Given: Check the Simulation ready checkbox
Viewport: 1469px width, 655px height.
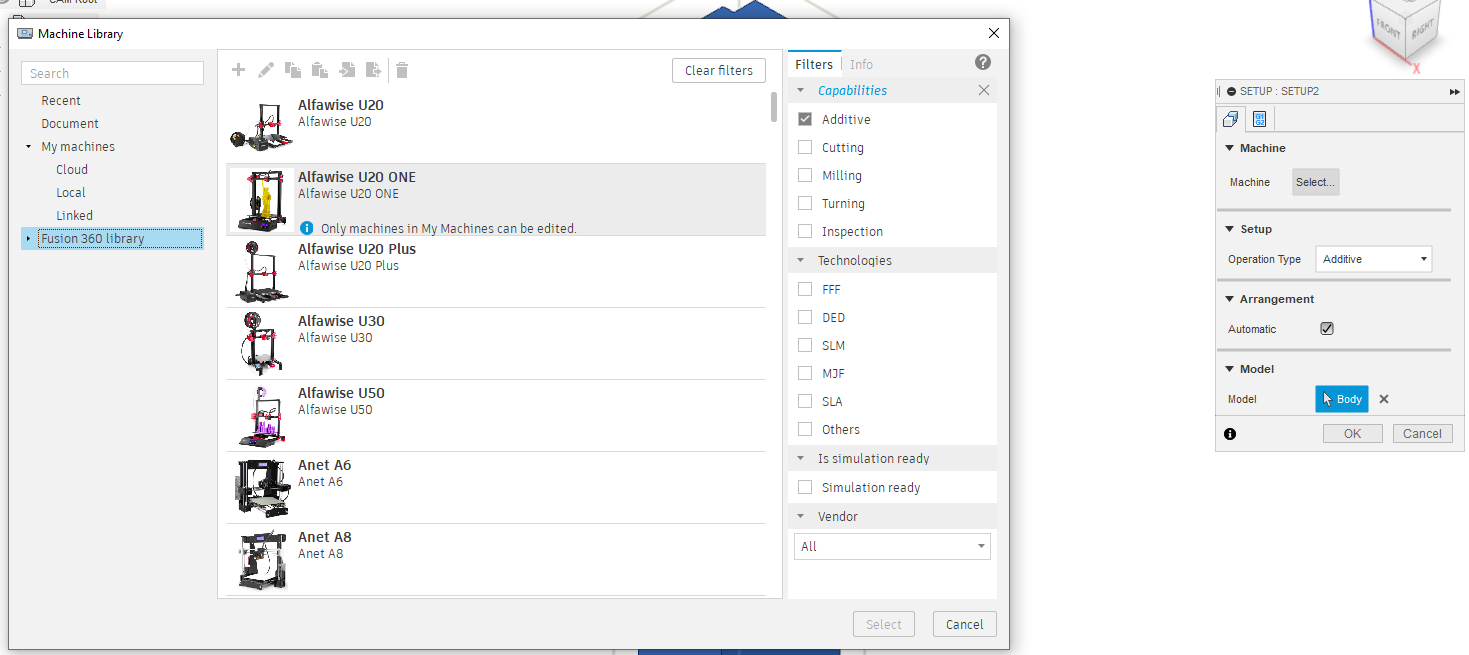Looking at the screenshot, I should (x=805, y=487).
